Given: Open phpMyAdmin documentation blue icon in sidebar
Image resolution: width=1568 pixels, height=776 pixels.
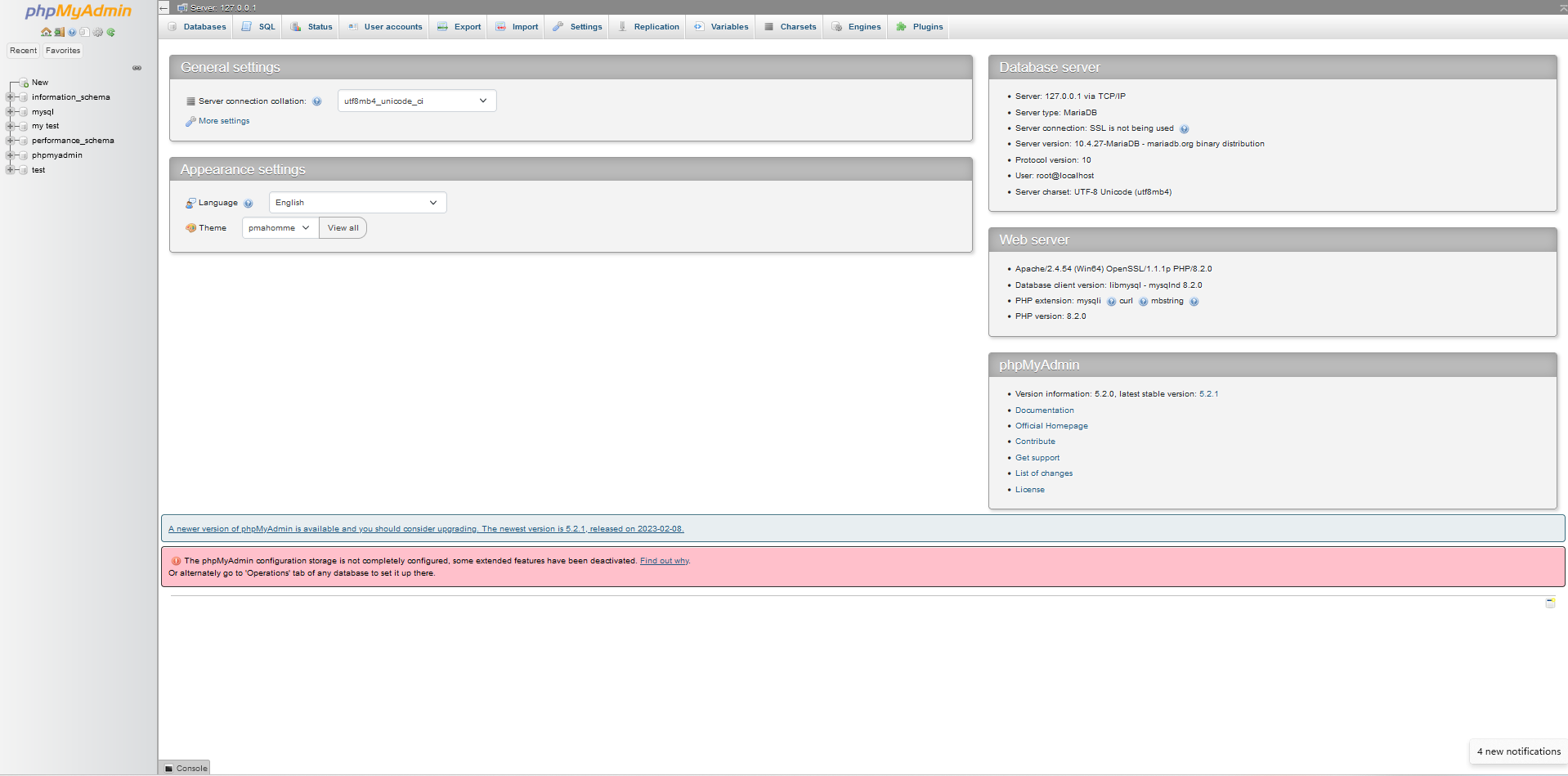Looking at the screenshot, I should [72, 33].
